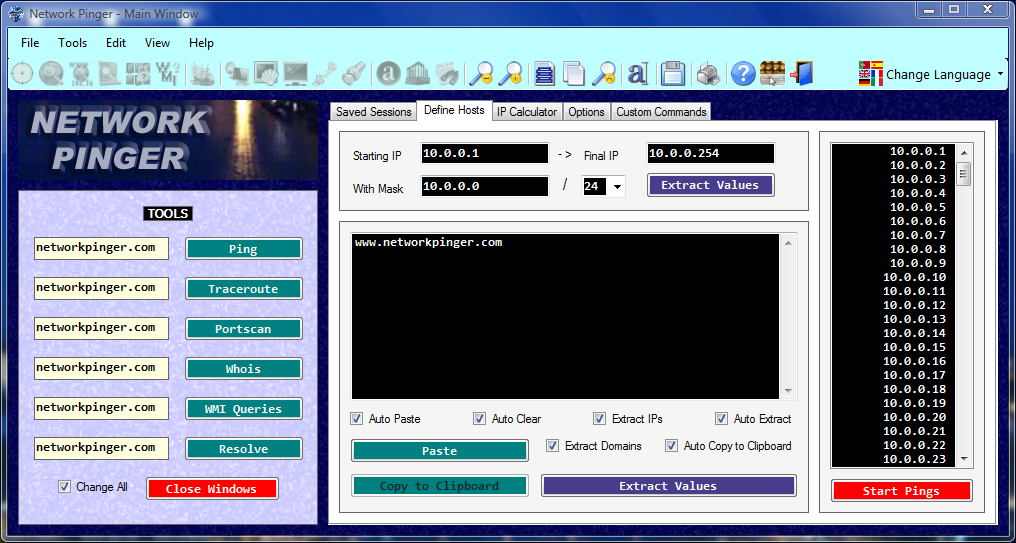Select 10.0.0.10 in the IP list
This screenshot has width=1016, height=543.
point(914,277)
